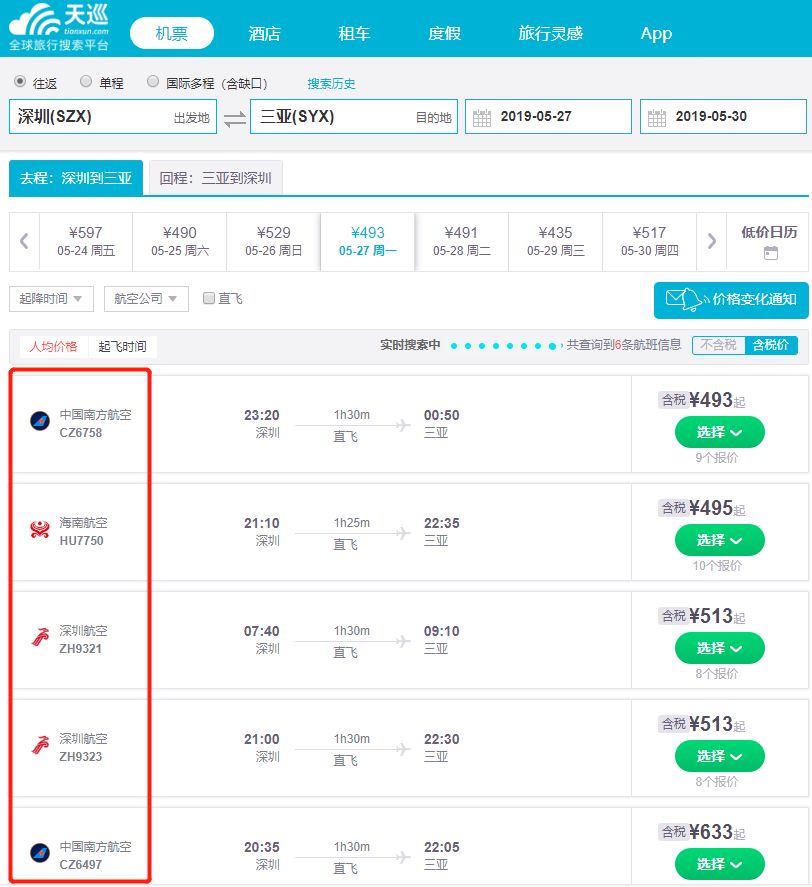
Task: Click return date field 2019-05-30
Action: tap(723, 117)
